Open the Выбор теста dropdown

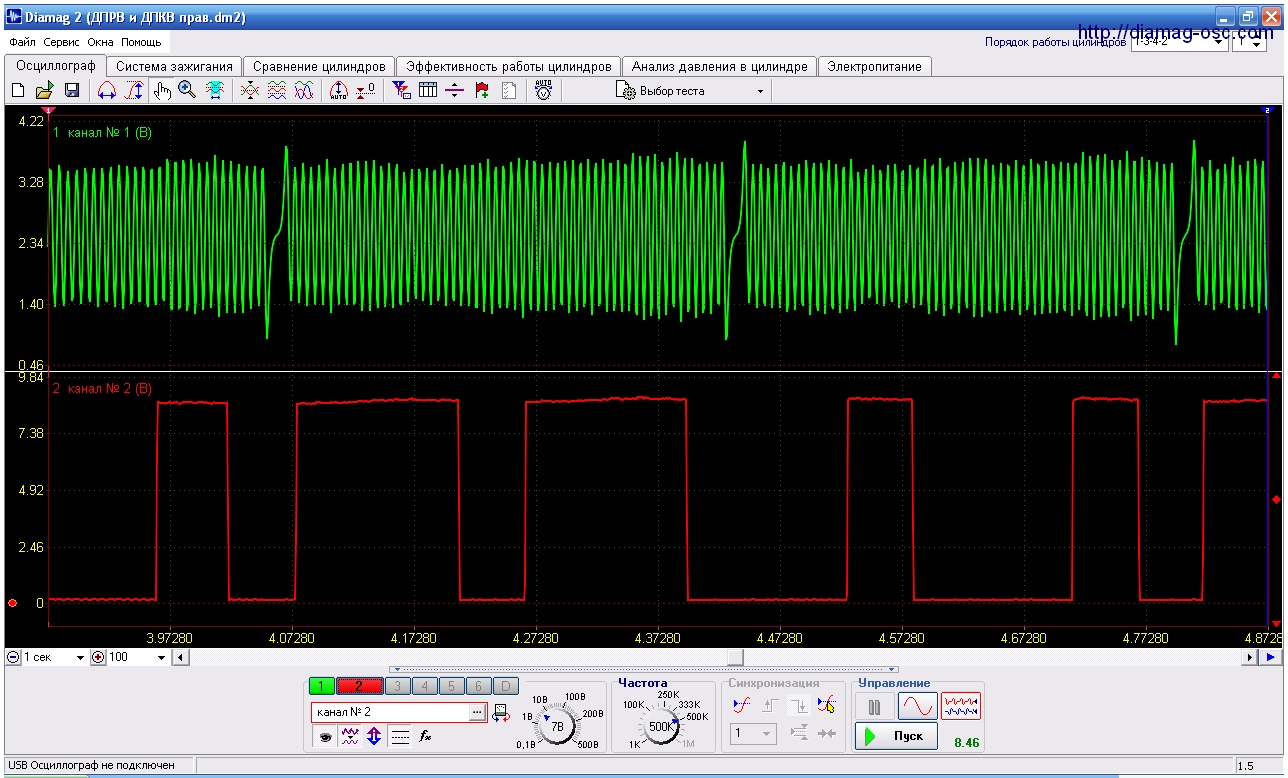coord(691,91)
